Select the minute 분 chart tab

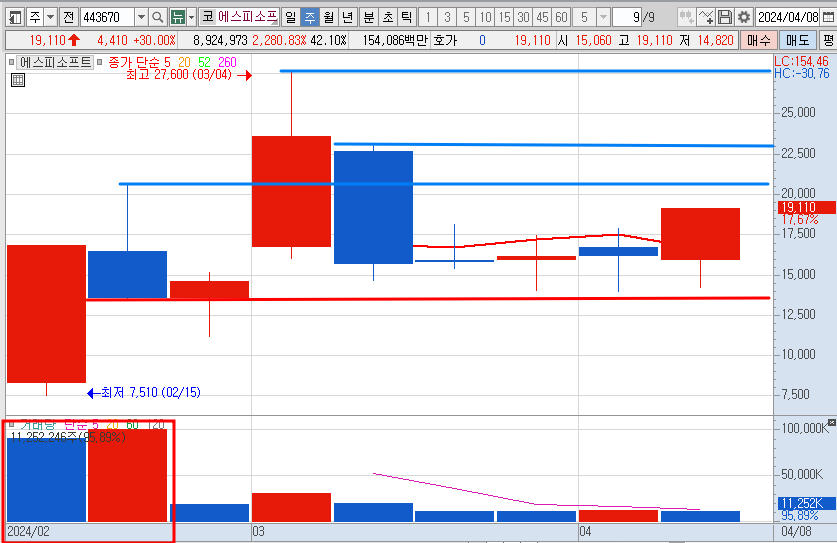coord(369,18)
